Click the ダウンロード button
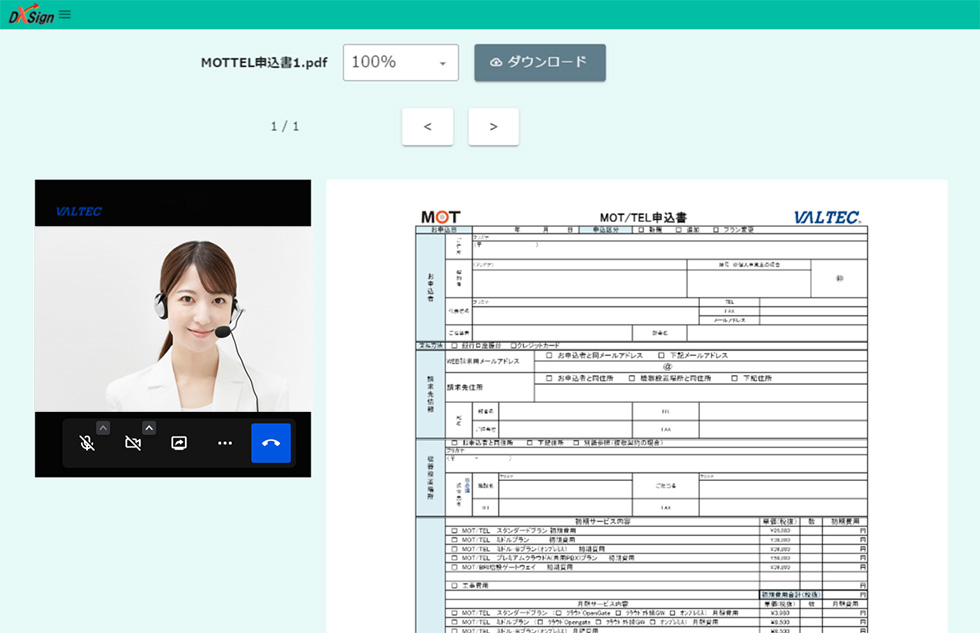This screenshot has height=633, width=980. [x=539, y=62]
